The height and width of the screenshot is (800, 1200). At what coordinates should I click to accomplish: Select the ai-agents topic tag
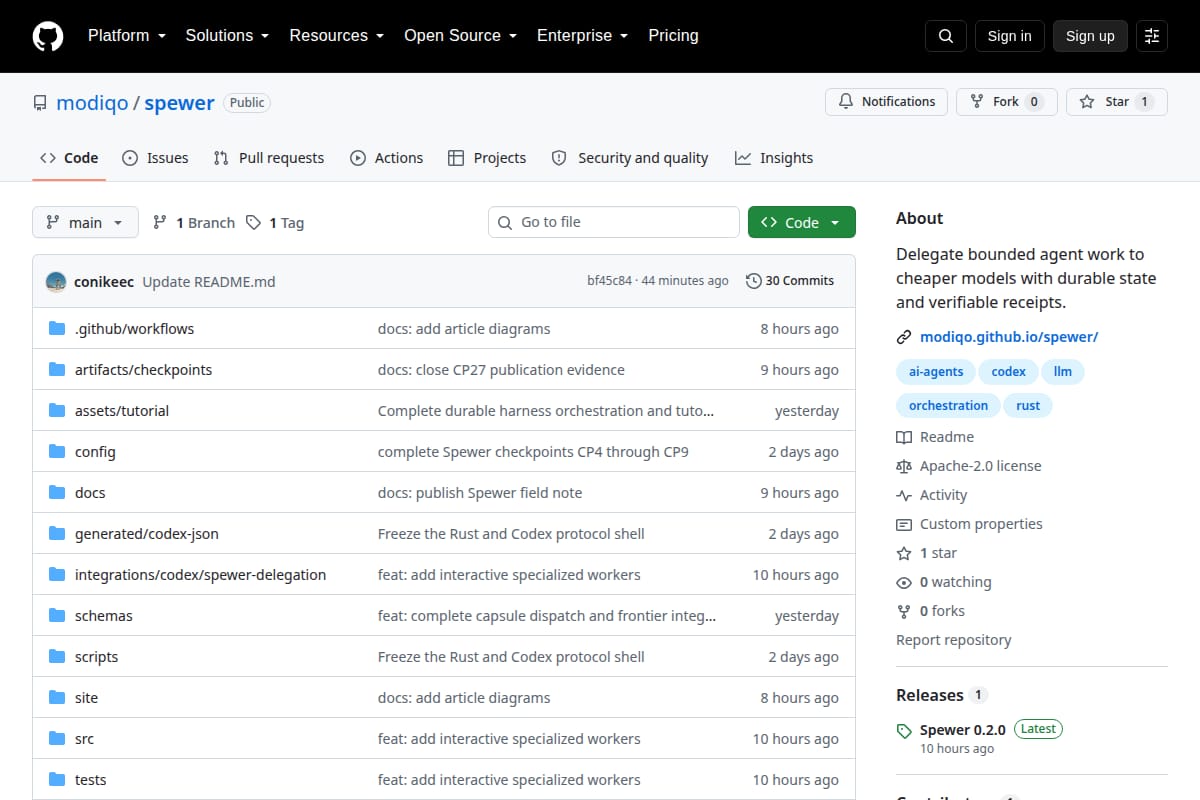click(936, 372)
